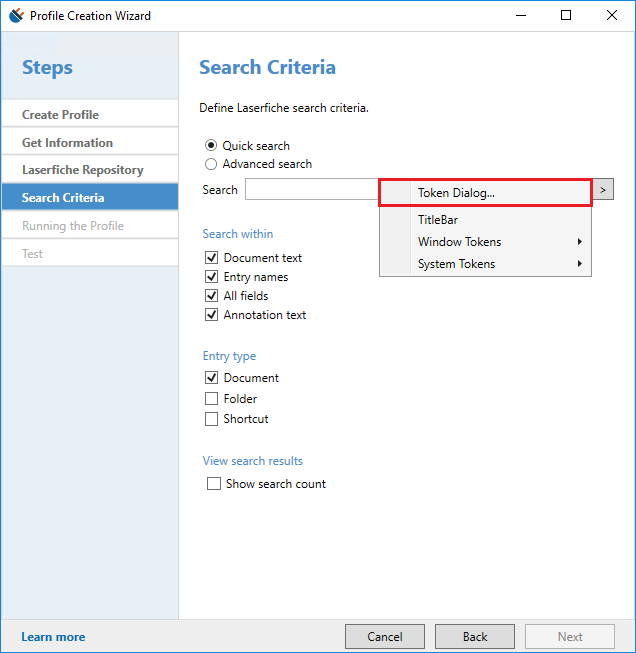Select the Quick search radio button

click(211, 145)
